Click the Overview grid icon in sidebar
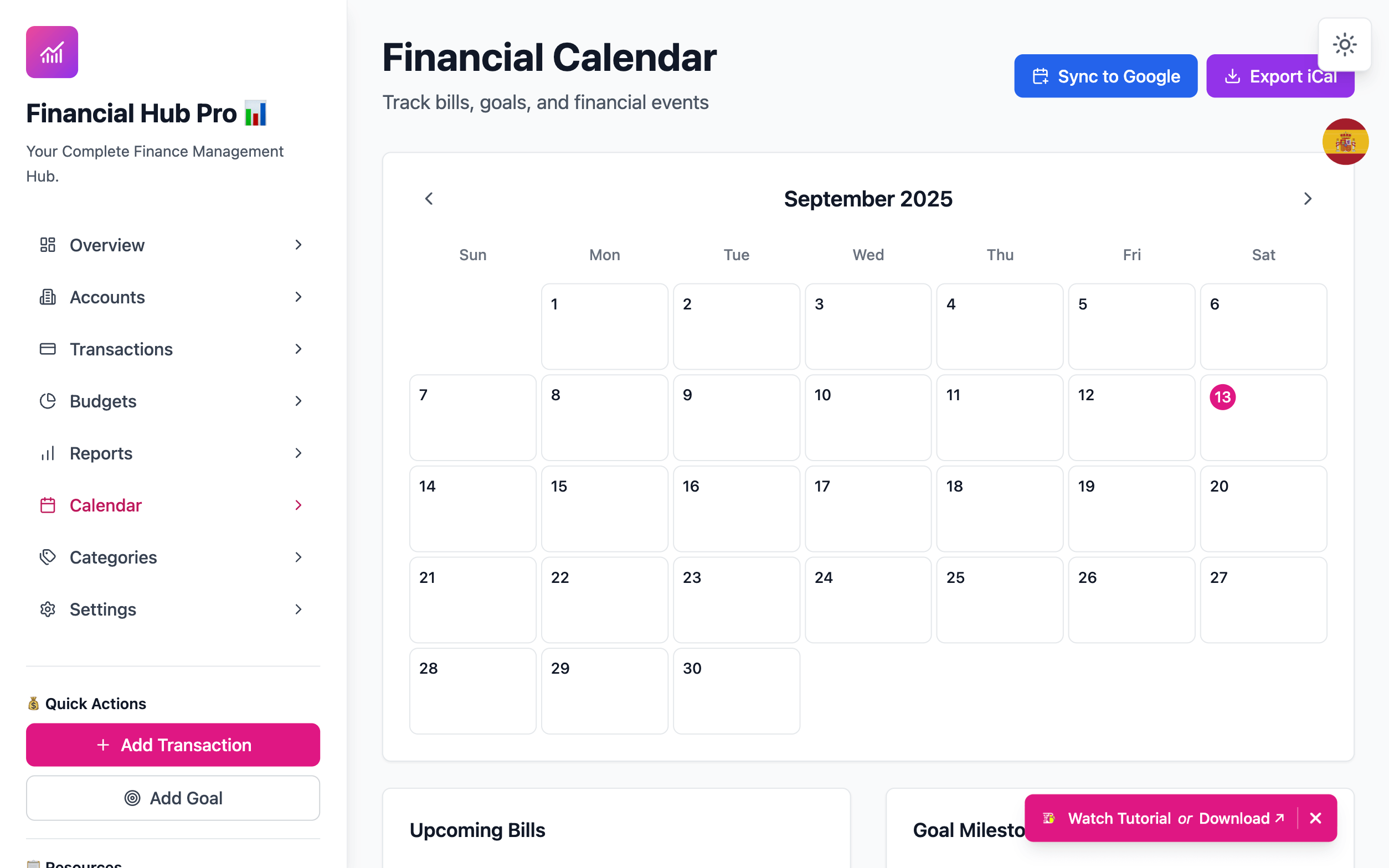 click(x=48, y=245)
